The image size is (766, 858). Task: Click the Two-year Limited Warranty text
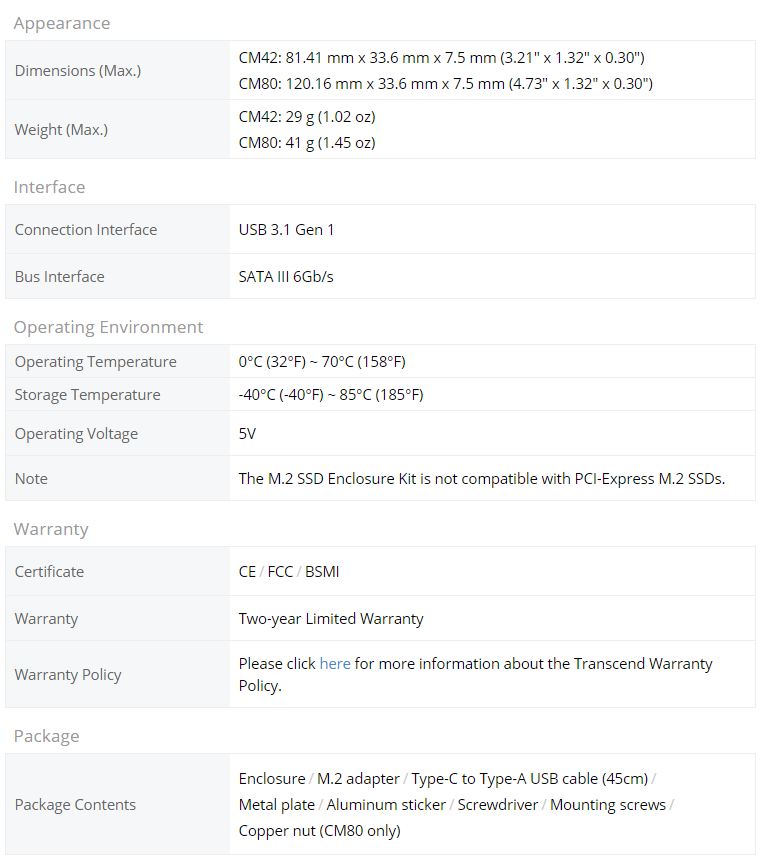331,619
